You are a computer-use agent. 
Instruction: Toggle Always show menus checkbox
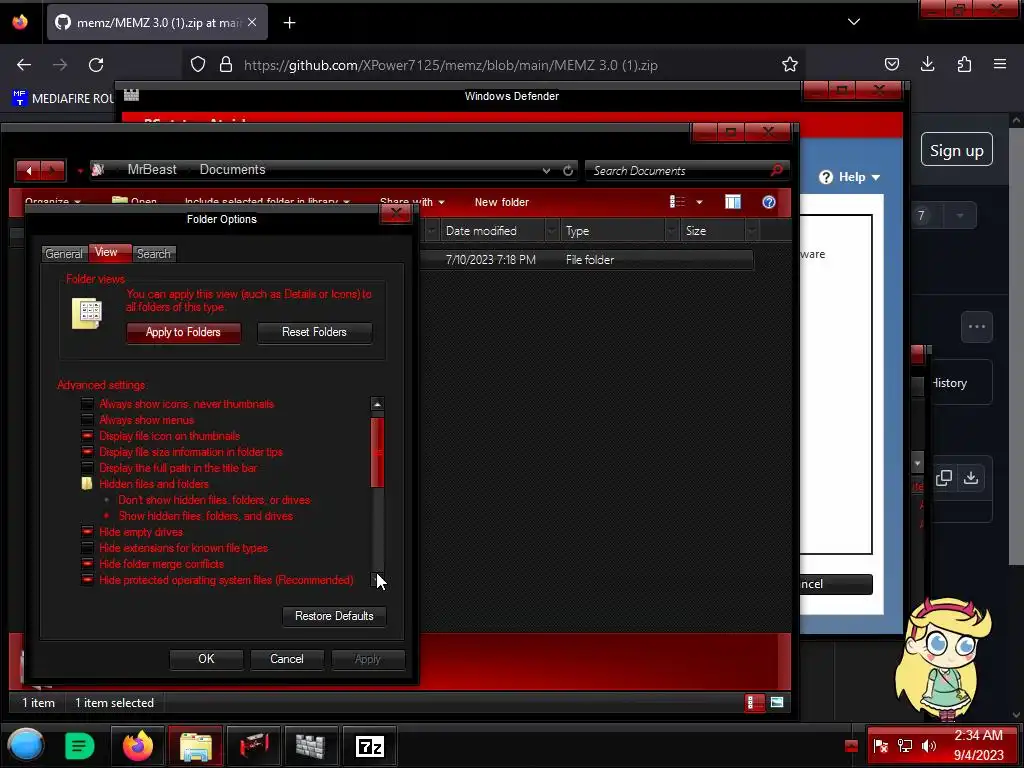(87, 420)
